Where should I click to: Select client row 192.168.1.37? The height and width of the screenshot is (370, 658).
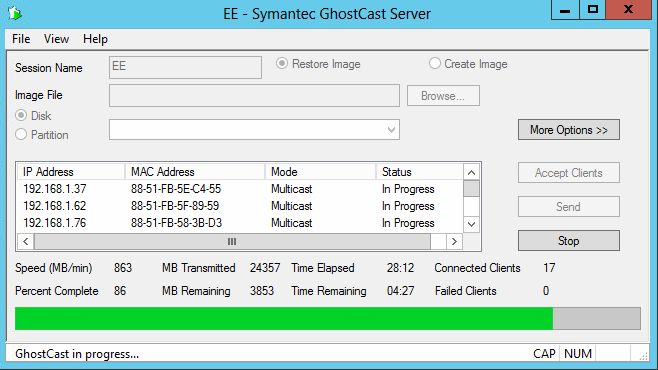click(x=240, y=189)
